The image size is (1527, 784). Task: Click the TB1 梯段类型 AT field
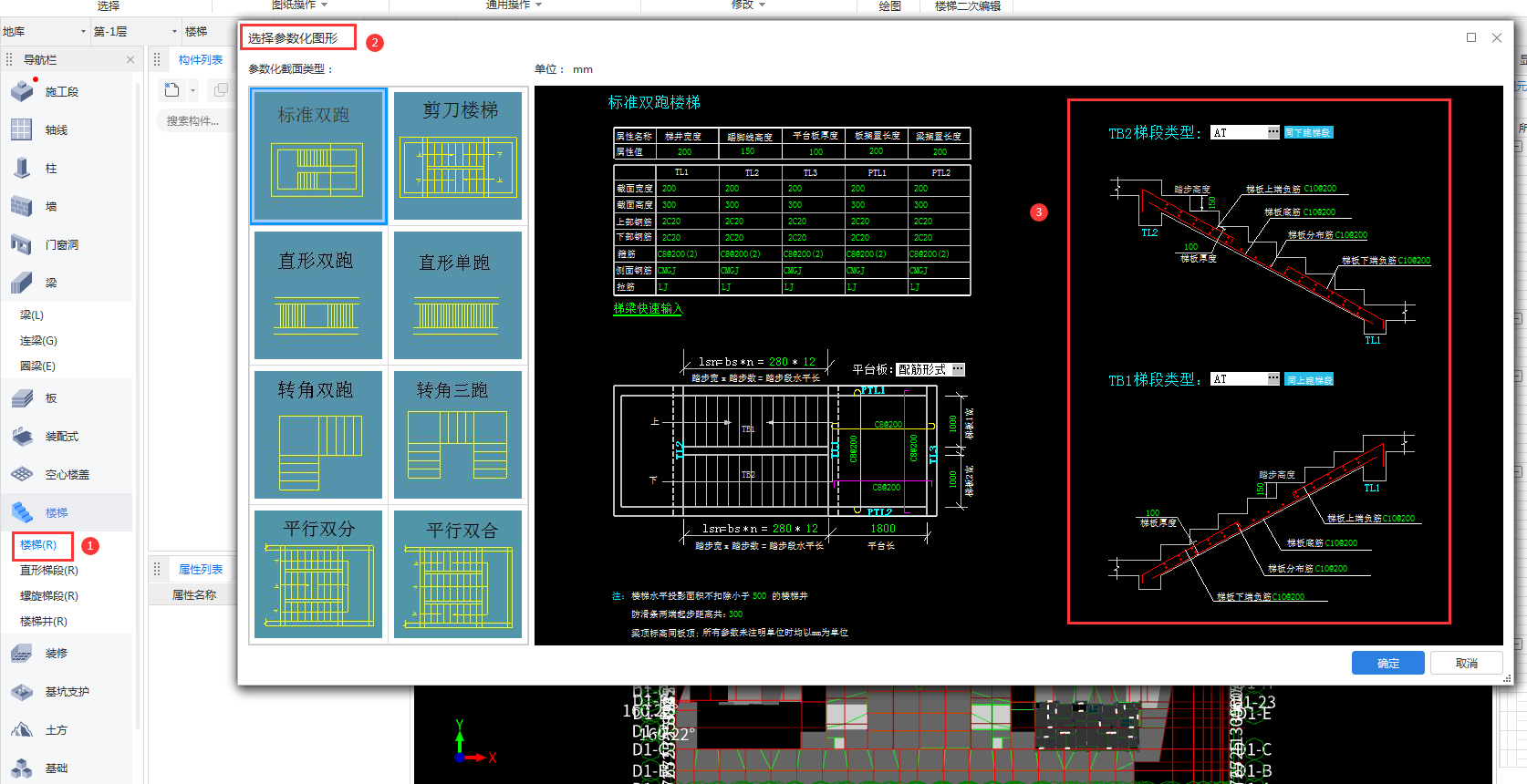[x=1239, y=378]
